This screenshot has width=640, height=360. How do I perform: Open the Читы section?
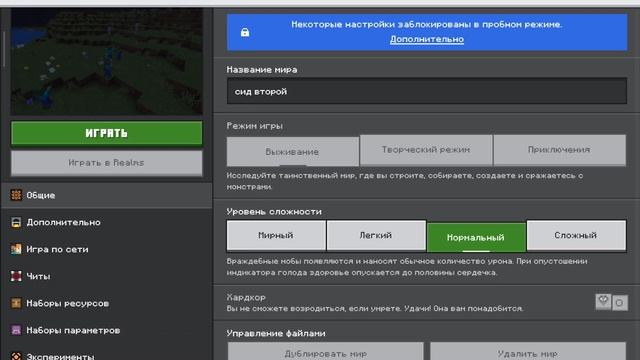click(107, 276)
